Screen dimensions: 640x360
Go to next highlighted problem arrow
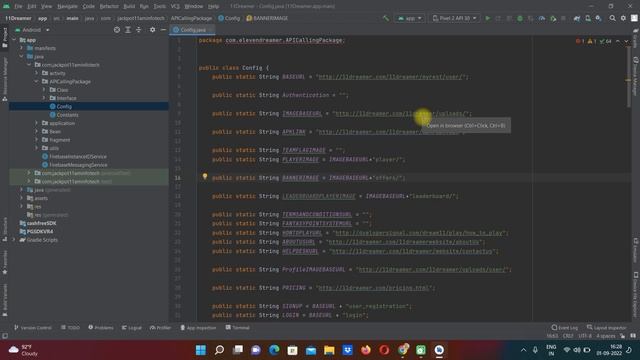[626, 41]
